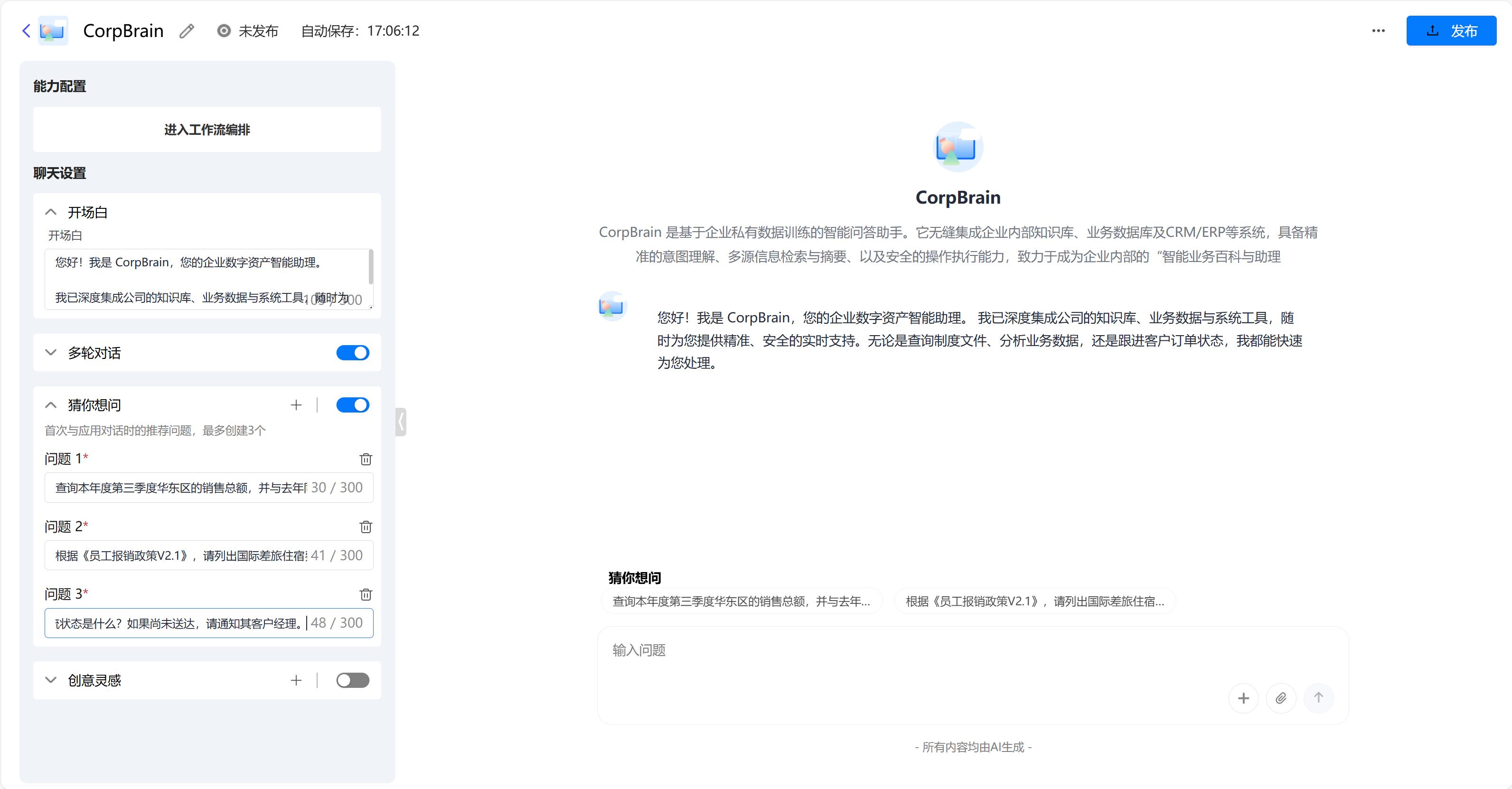This screenshot has height=789, width=1512.
Task: Click the pencil icon to rename CorpBrain
Action: click(187, 31)
